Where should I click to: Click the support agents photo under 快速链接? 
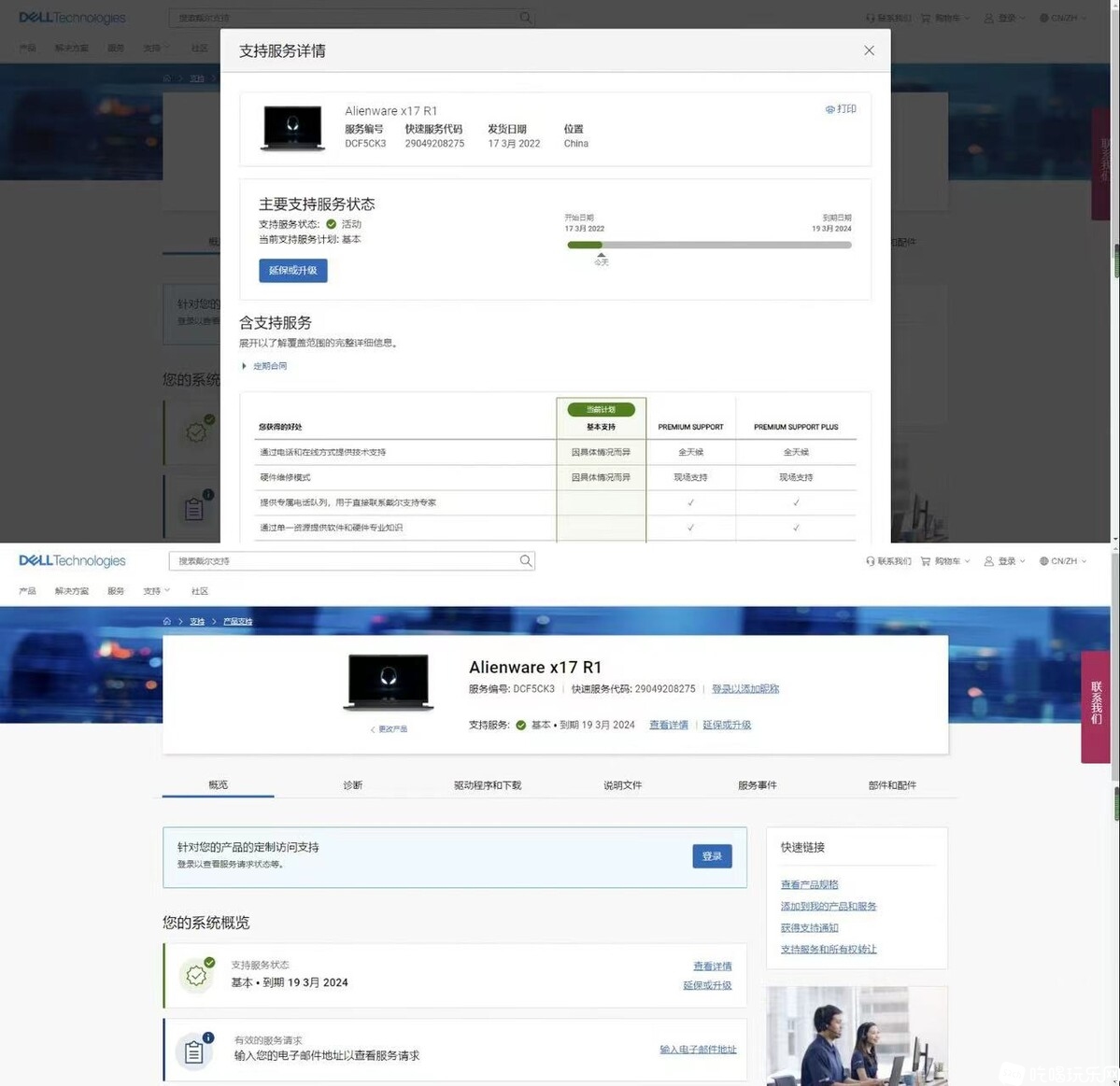[857, 1036]
